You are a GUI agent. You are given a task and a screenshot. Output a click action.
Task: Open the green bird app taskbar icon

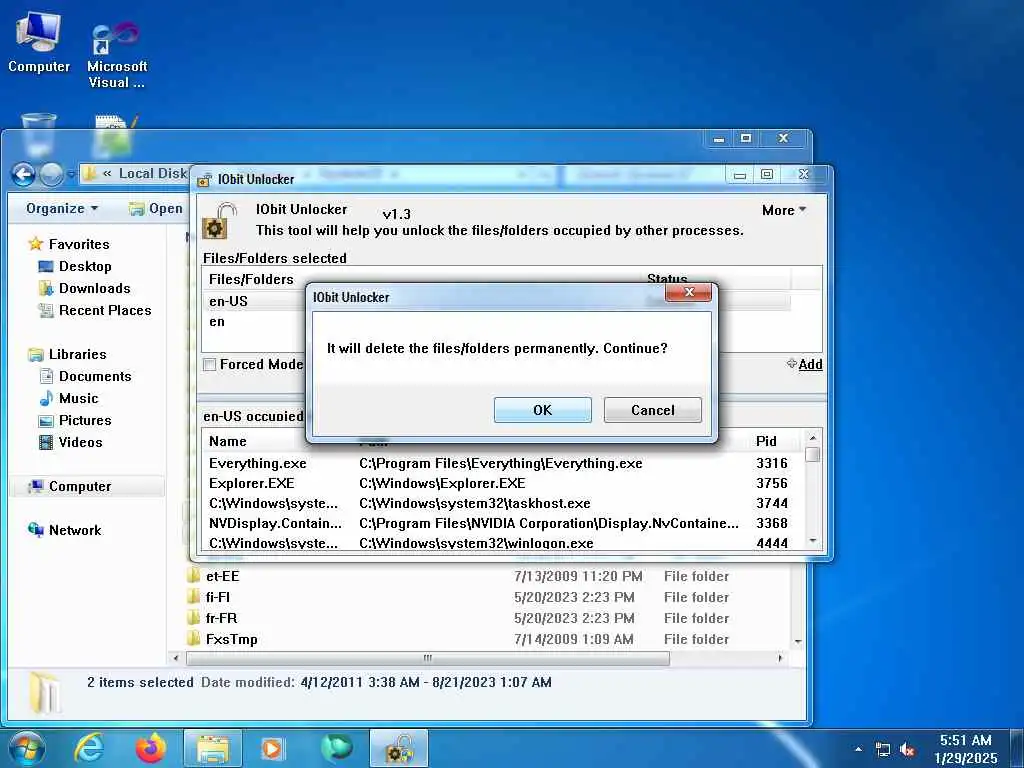[337, 748]
